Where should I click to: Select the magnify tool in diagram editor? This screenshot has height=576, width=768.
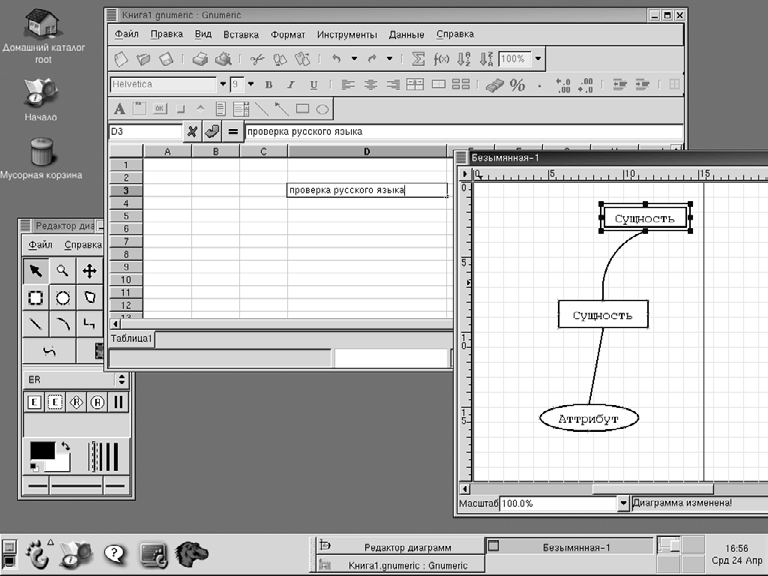coord(62,270)
